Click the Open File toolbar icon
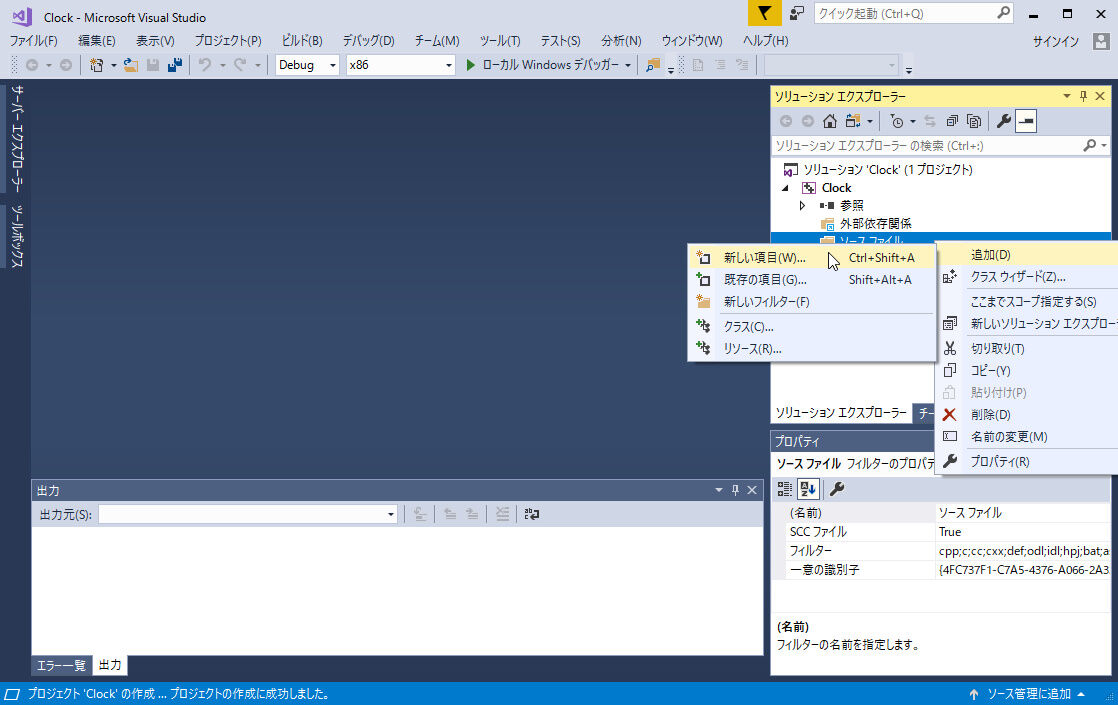This screenshot has width=1118, height=705. (130, 65)
